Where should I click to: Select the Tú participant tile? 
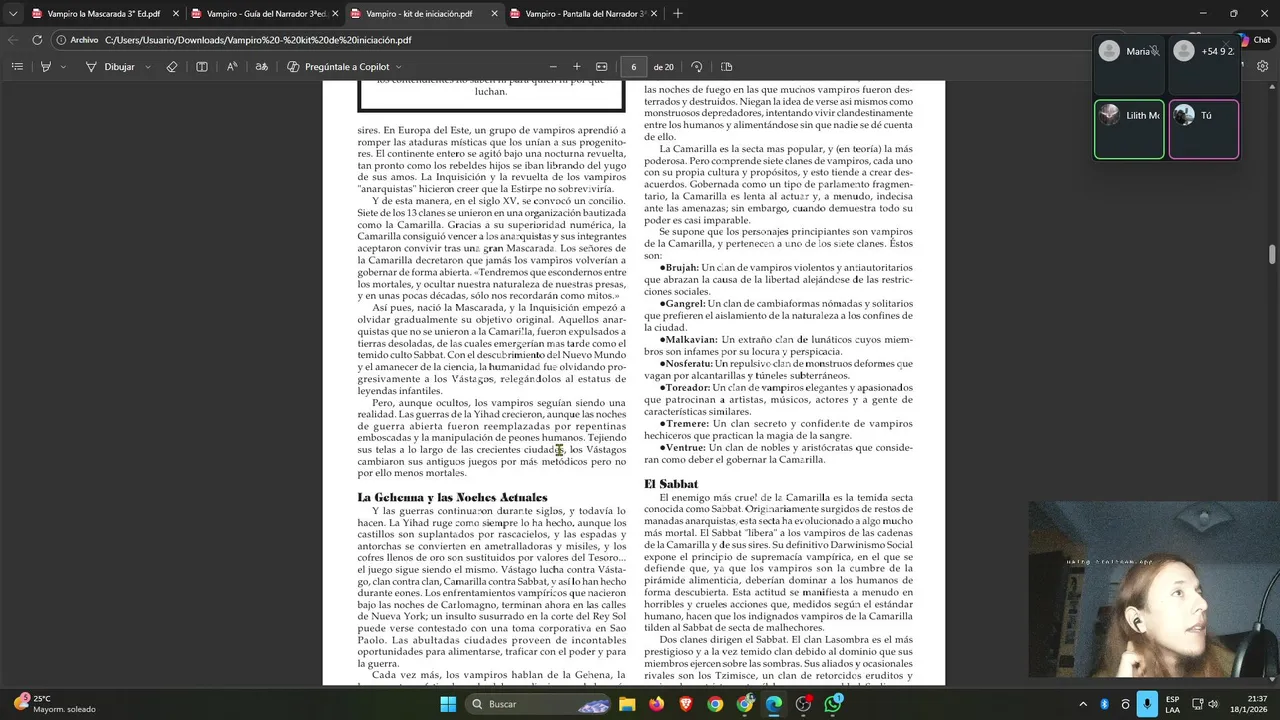point(1204,129)
